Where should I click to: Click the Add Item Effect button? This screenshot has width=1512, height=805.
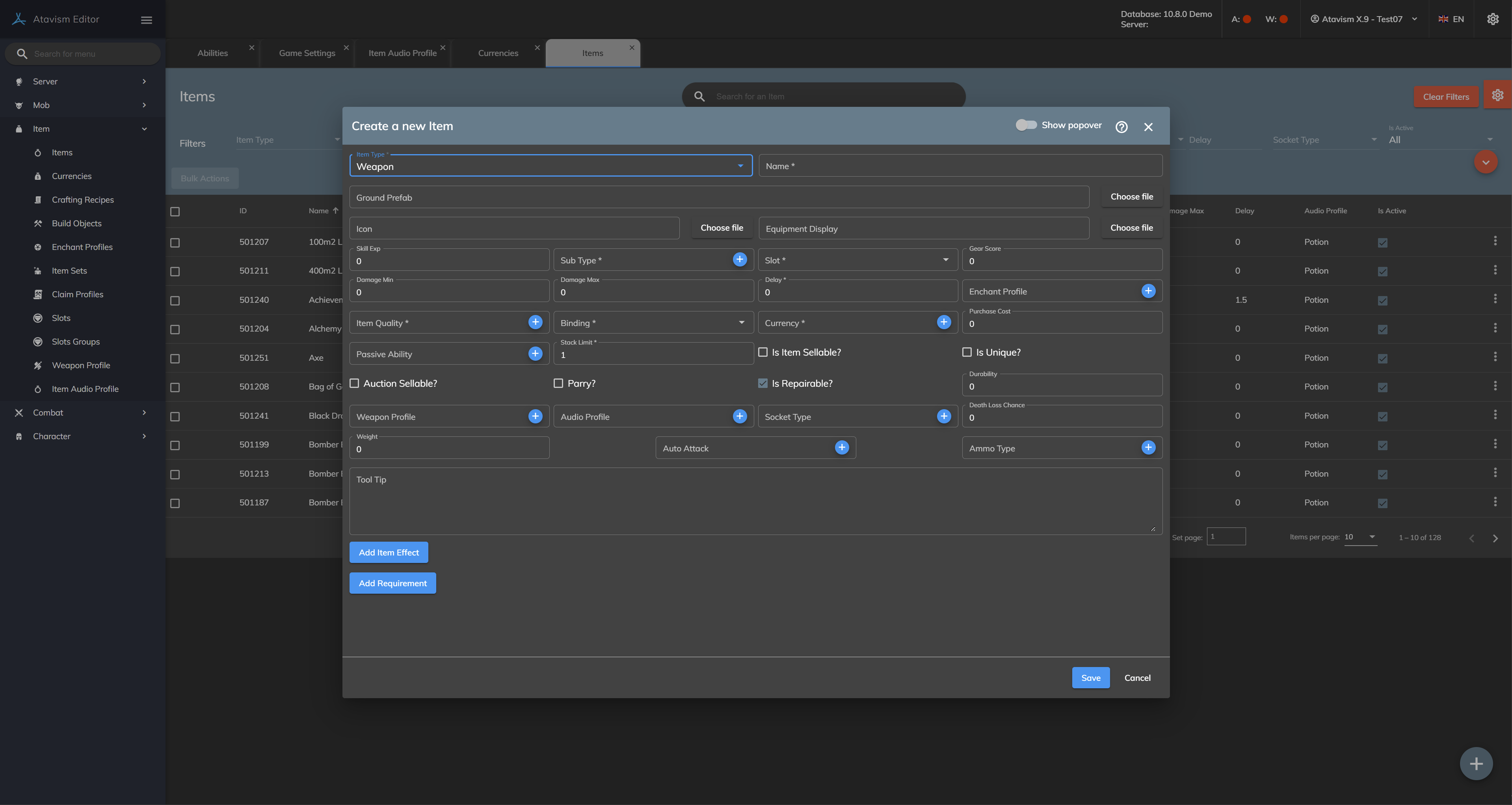(389, 553)
